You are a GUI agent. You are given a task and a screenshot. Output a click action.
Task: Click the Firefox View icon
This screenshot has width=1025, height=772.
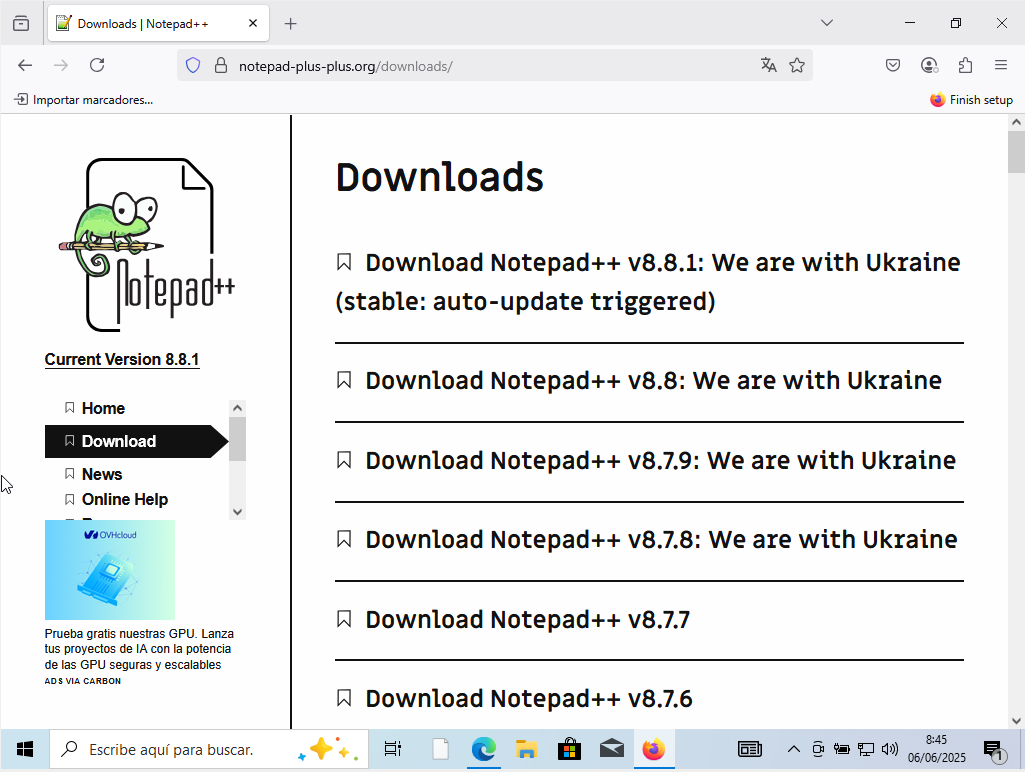[x=21, y=24]
